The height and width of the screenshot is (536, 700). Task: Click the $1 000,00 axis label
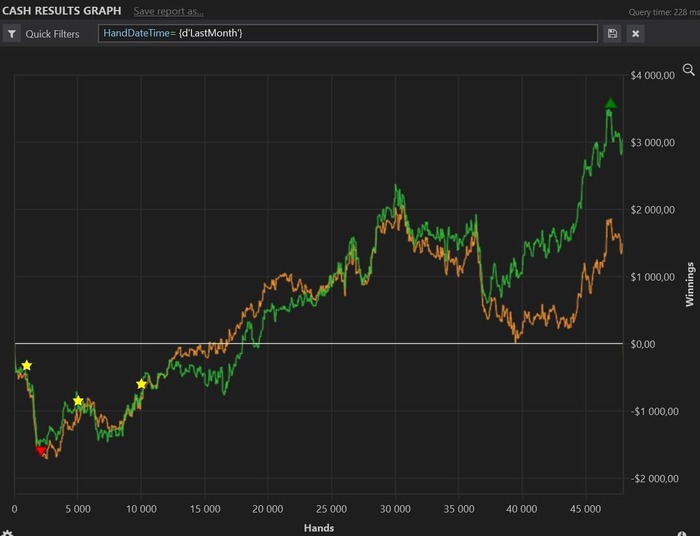pos(652,277)
